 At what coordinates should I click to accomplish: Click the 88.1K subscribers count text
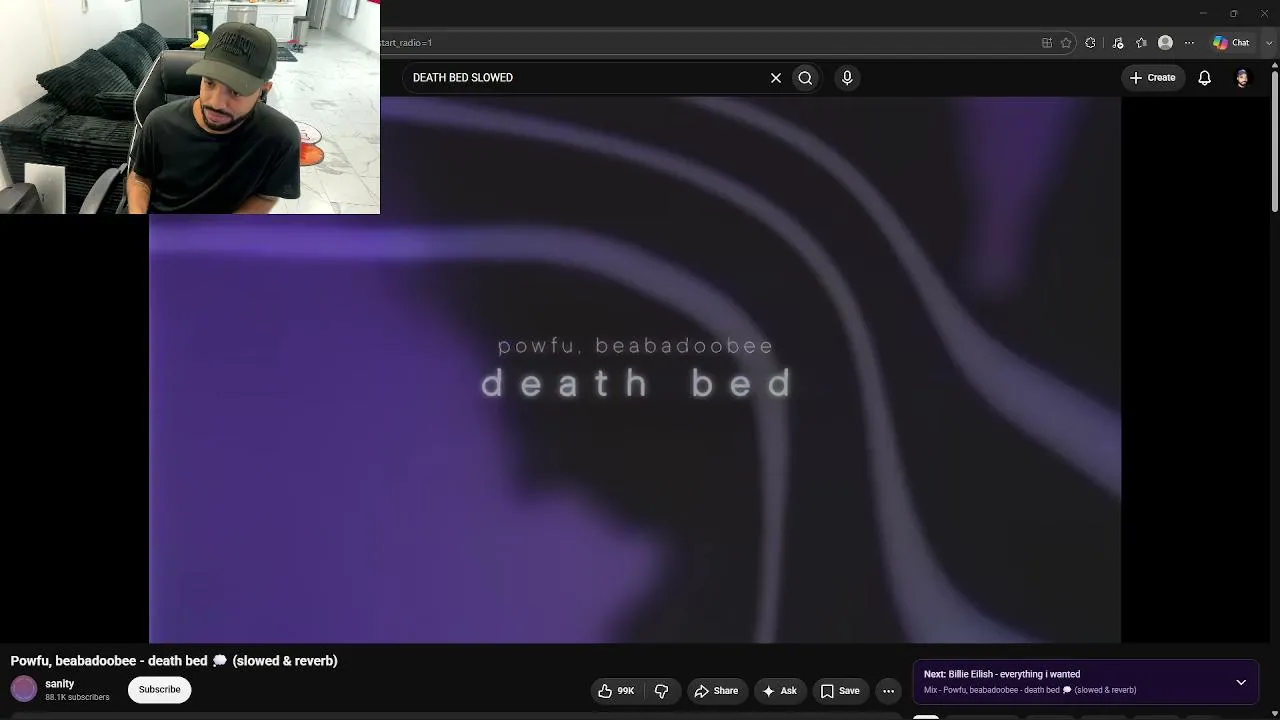point(77,698)
